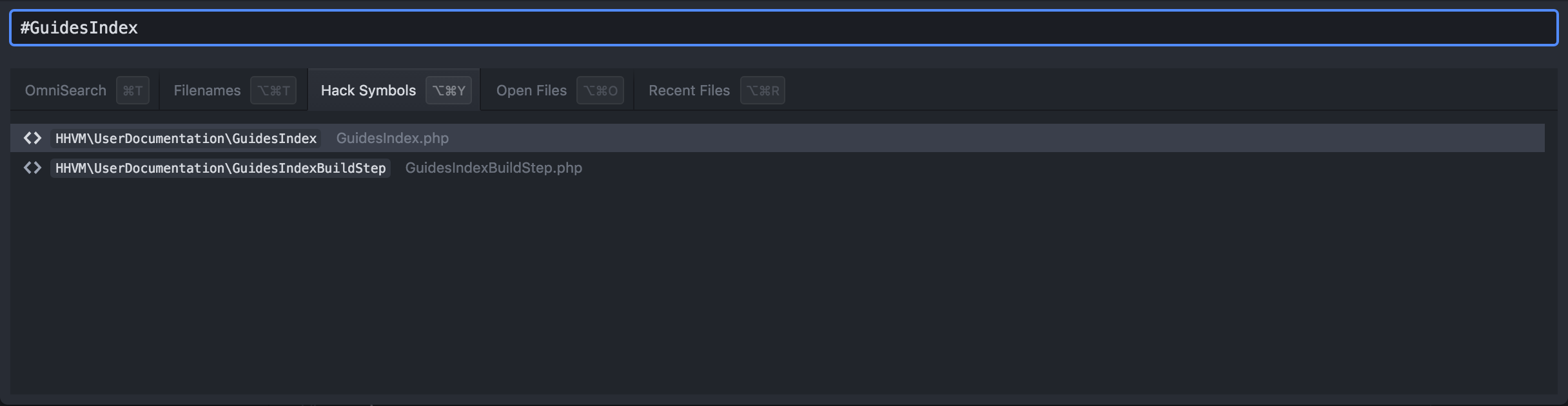Screen dimensions: 1568x406
Task: Click the ⌥⌘O shortcut badge on Open Files
Action: pyautogui.click(x=600, y=90)
